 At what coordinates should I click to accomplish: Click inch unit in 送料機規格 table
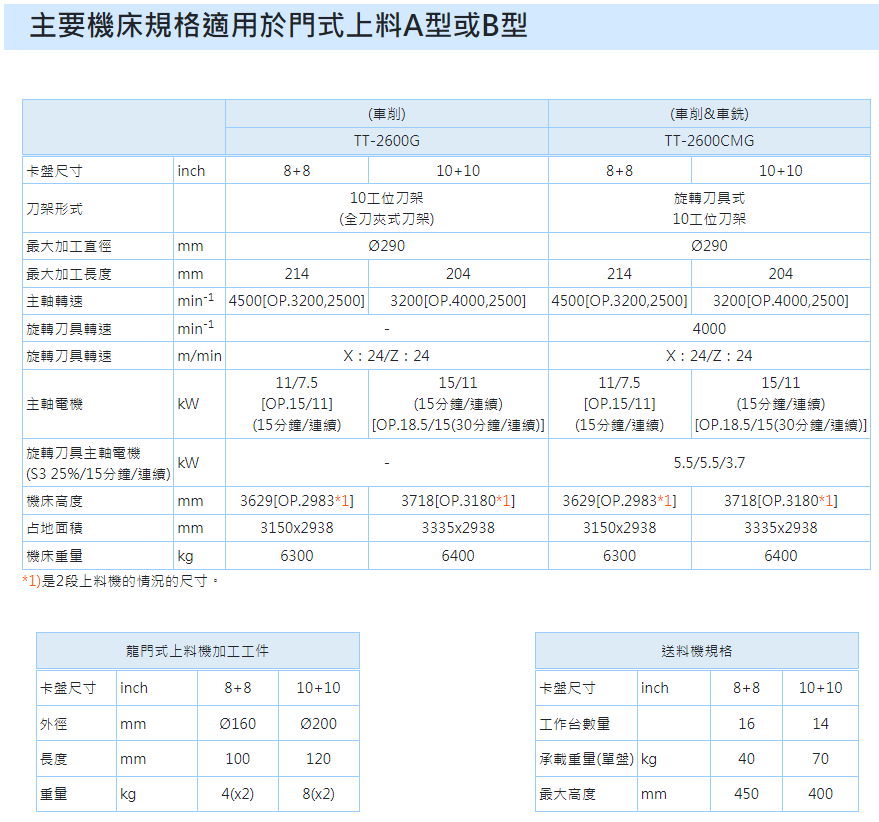pos(655,688)
